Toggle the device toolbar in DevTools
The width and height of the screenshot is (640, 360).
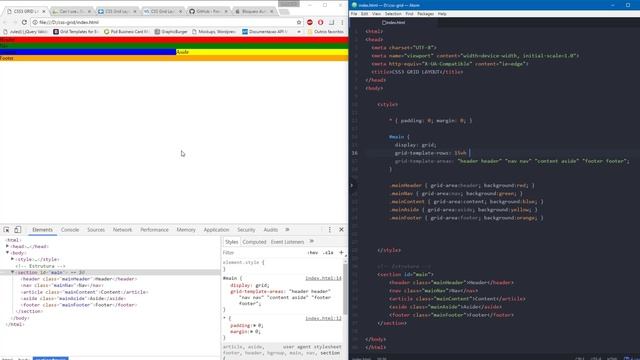click(18, 230)
